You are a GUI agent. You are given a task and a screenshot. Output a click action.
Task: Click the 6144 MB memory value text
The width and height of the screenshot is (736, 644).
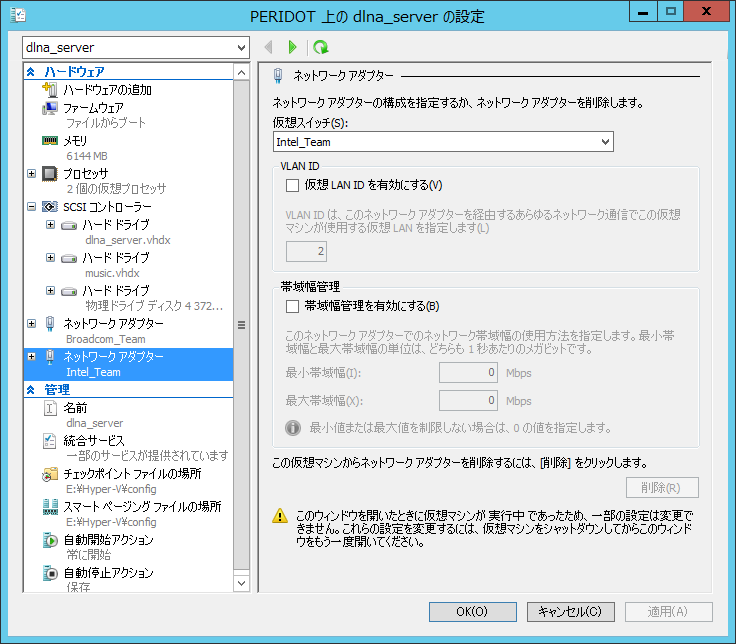pos(87,156)
